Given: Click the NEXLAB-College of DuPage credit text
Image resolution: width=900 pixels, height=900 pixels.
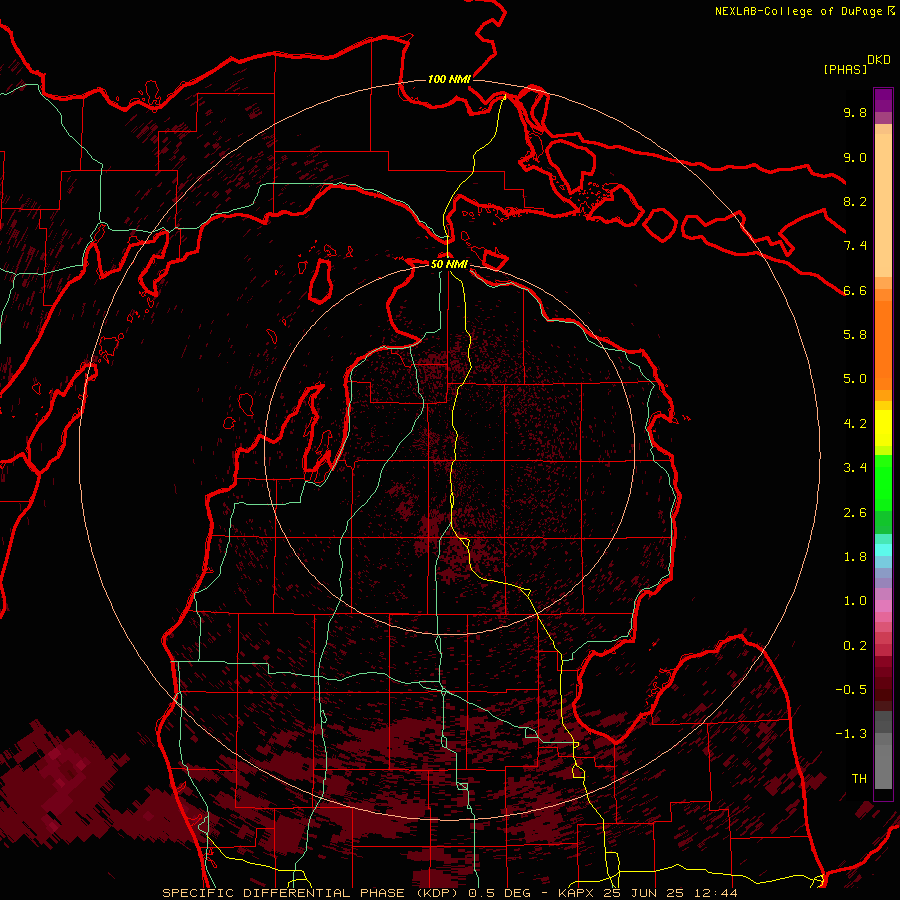Looking at the screenshot, I should point(798,11).
